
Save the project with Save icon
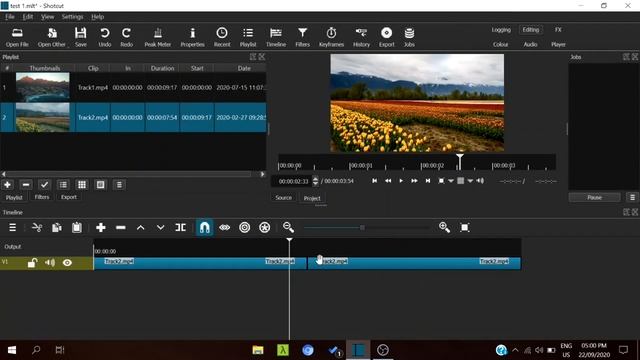click(x=80, y=37)
